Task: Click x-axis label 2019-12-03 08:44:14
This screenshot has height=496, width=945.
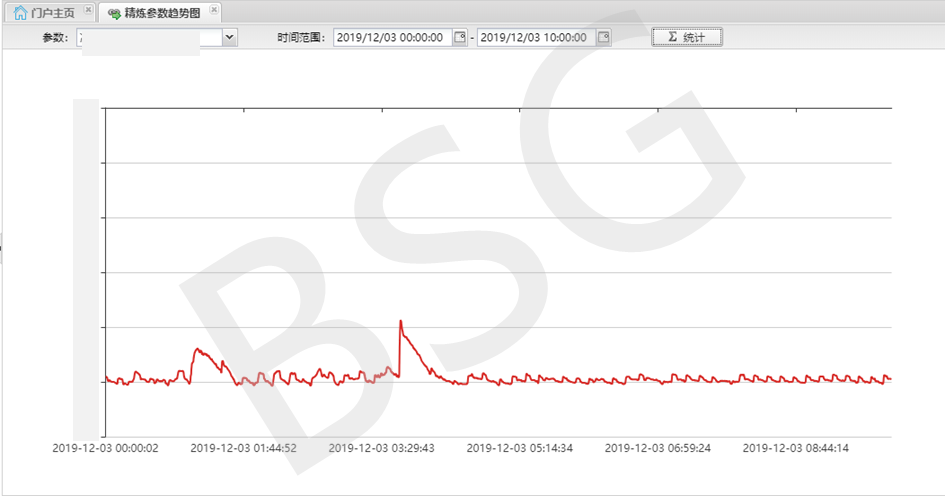Action: [796, 448]
